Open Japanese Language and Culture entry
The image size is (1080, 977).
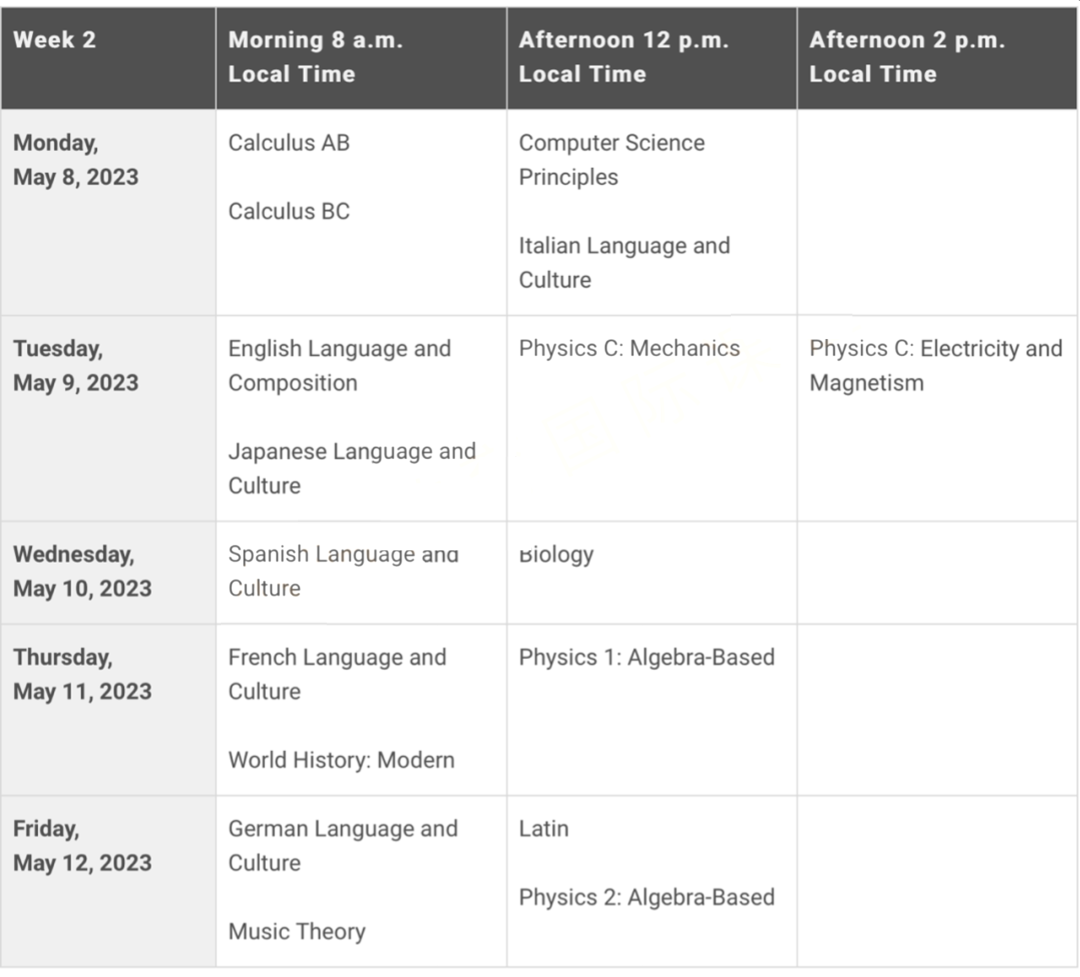[x=351, y=468]
